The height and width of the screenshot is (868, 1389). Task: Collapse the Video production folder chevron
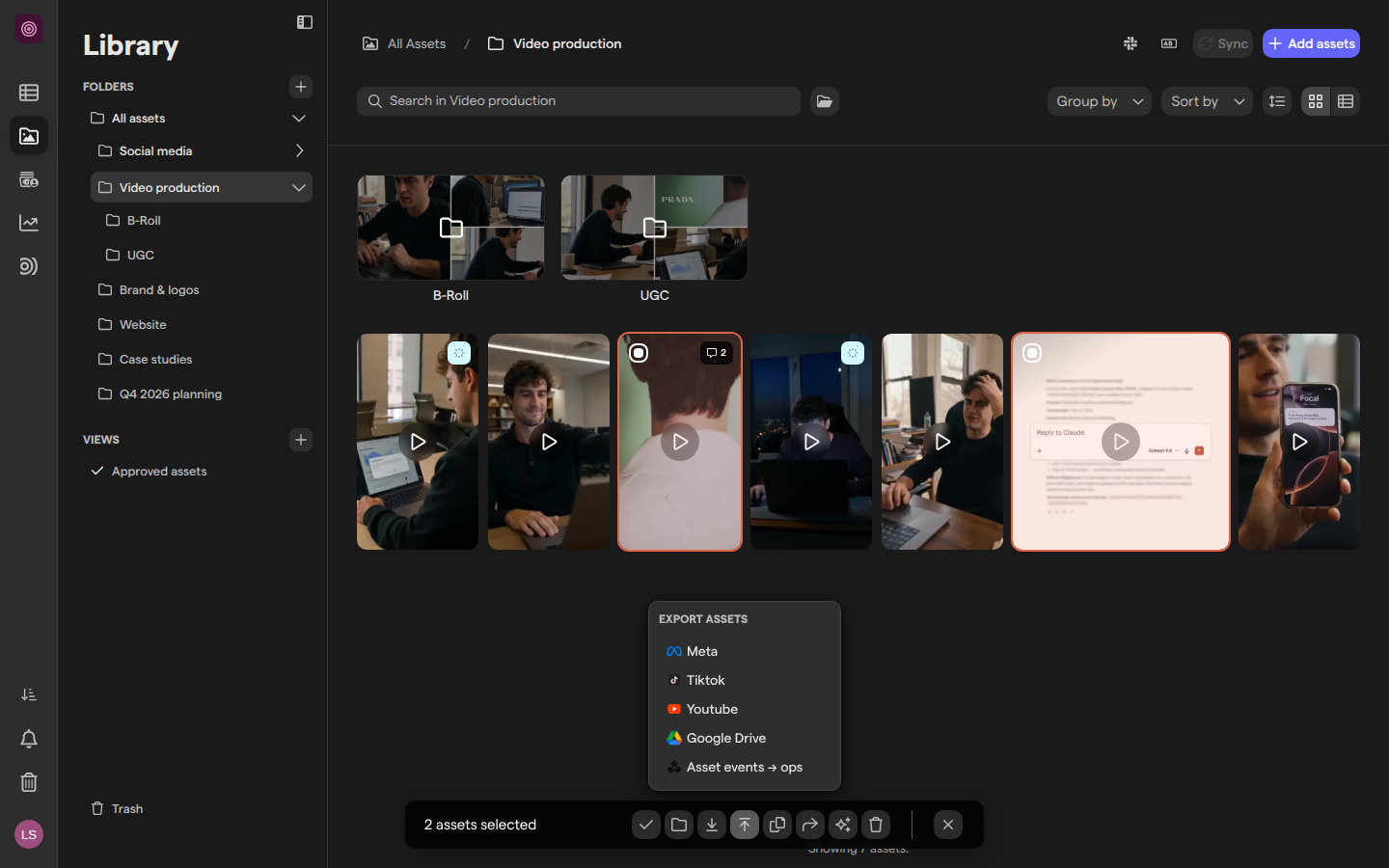click(299, 188)
